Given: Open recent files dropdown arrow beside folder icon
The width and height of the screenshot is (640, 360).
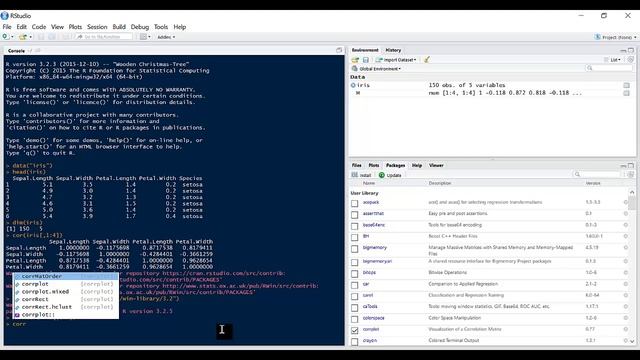Looking at the screenshot, I should pyautogui.click(x=30, y=37).
